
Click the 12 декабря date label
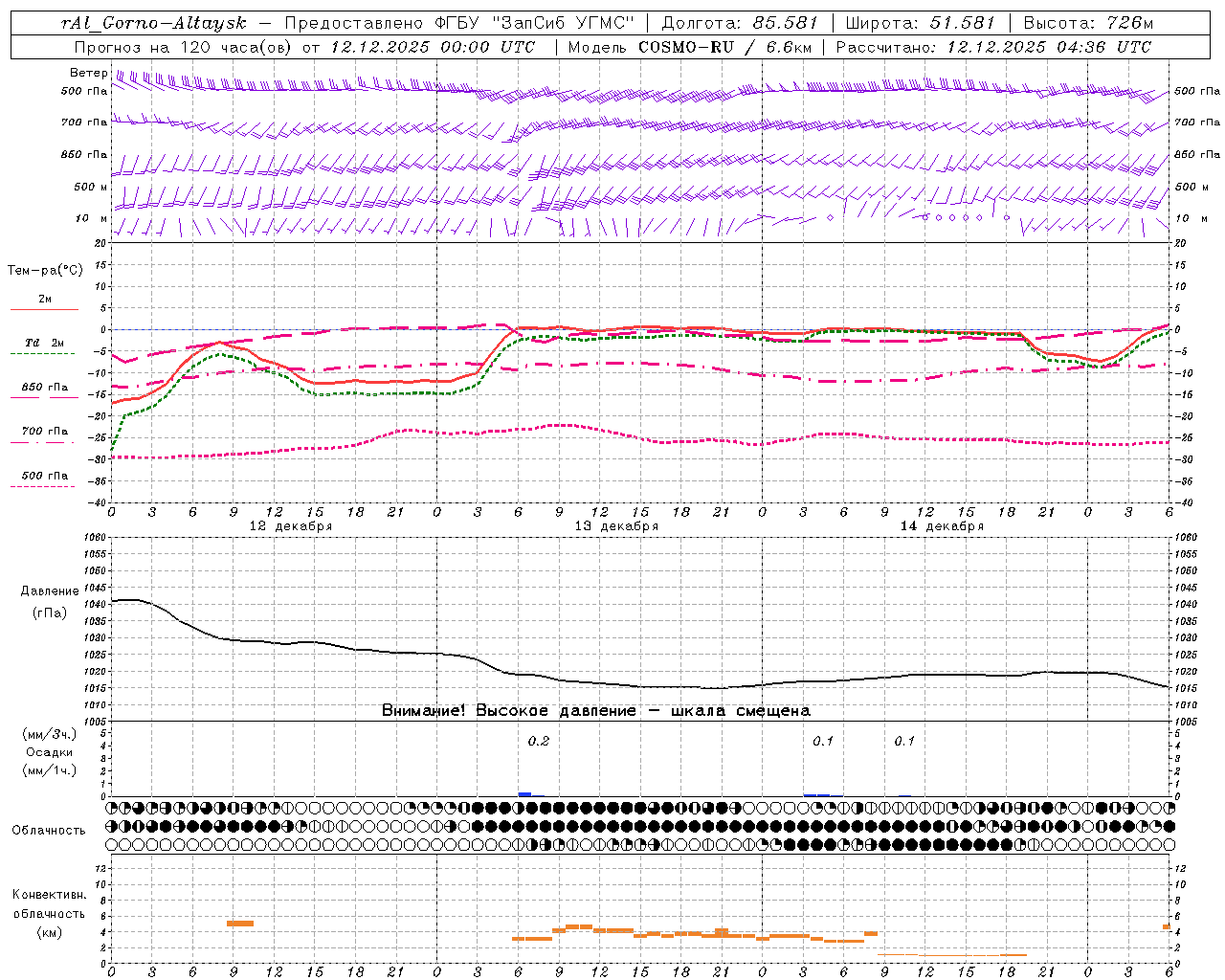pos(291,526)
